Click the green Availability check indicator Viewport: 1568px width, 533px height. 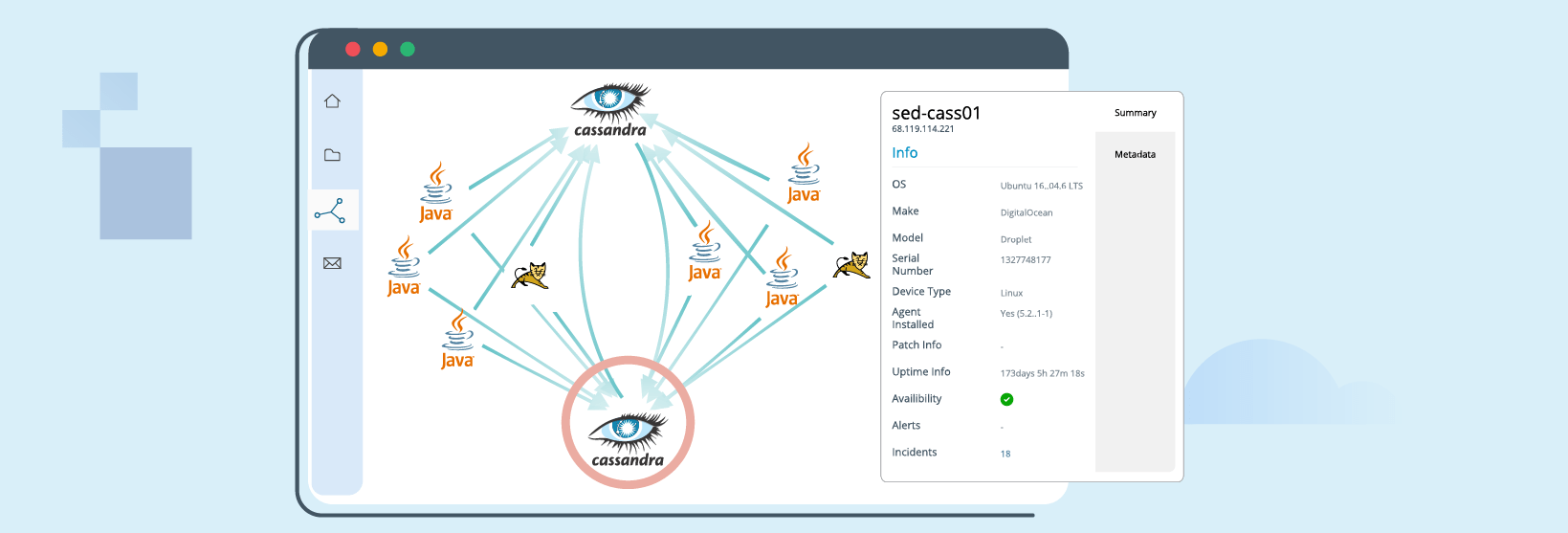coord(1006,399)
